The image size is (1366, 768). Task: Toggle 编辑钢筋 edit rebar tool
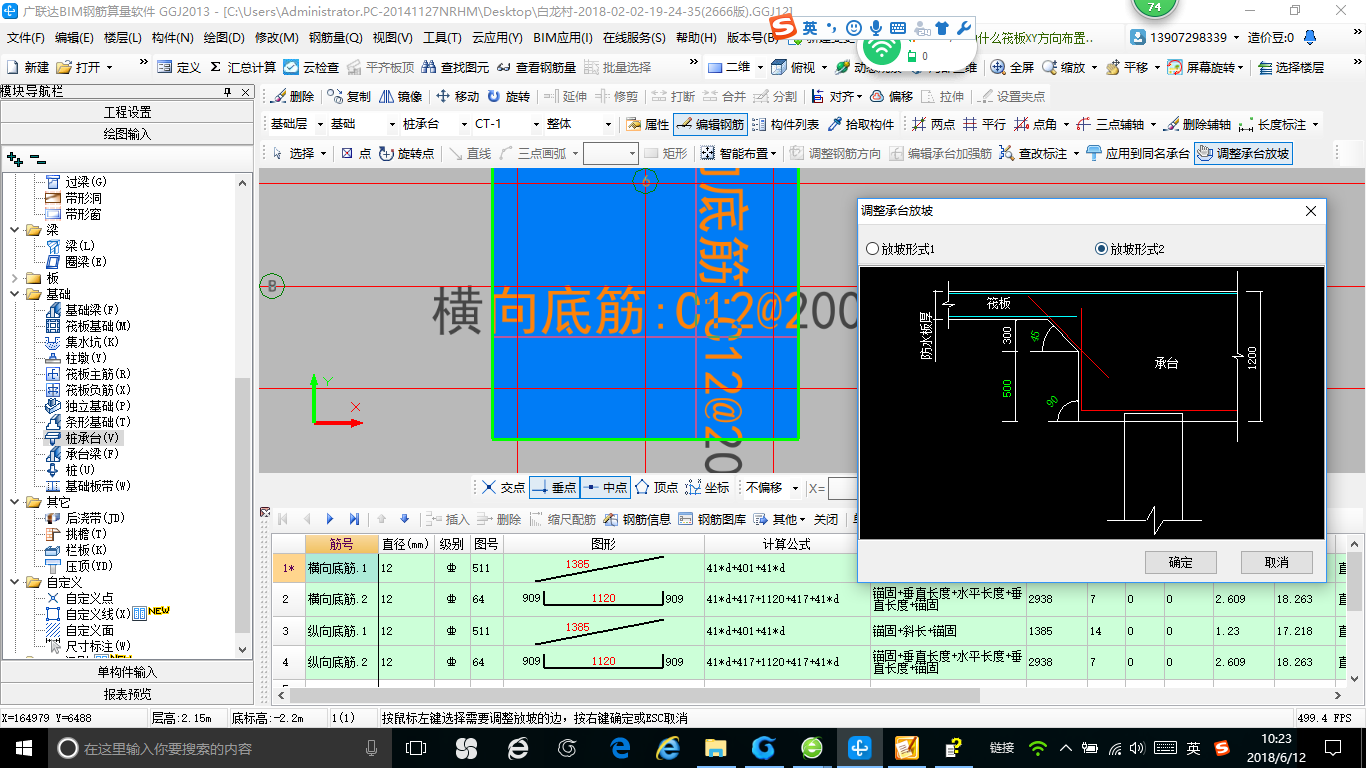pyautogui.click(x=710, y=125)
